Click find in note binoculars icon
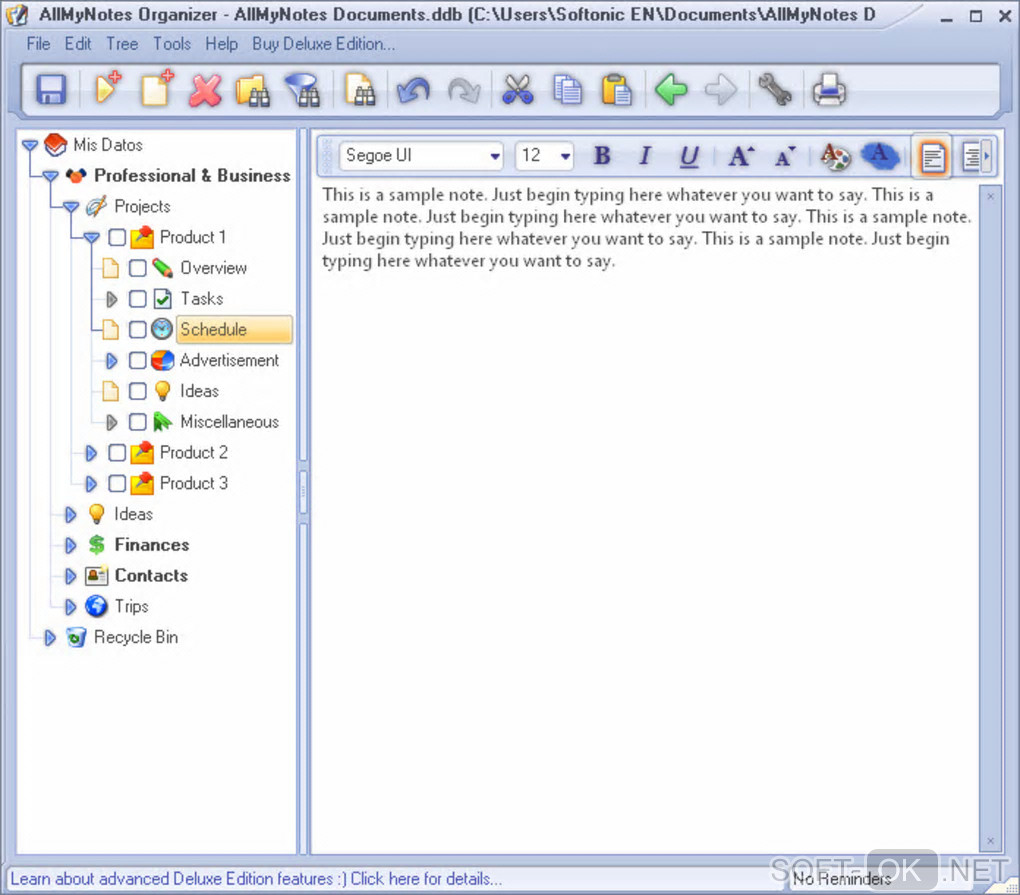The image size is (1020, 895). pos(360,90)
